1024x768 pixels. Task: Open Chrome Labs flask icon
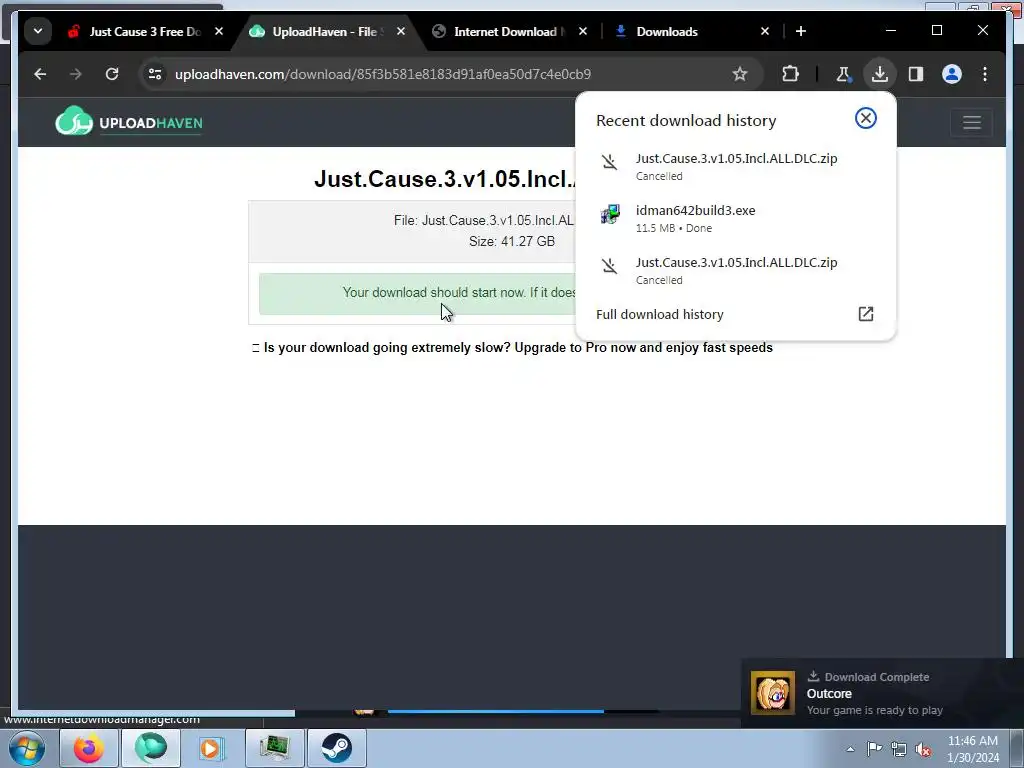coord(843,74)
